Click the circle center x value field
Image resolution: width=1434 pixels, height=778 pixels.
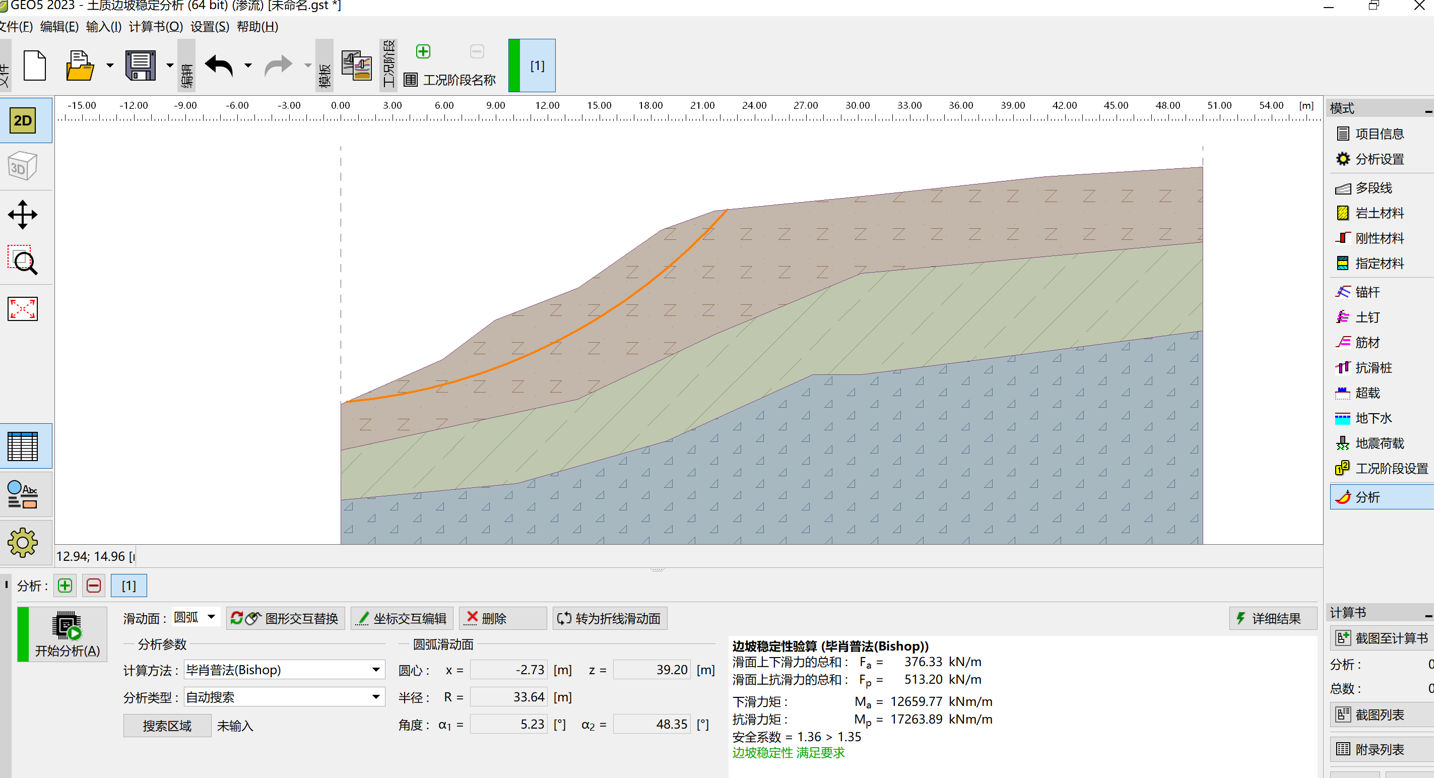click(509, 670)
